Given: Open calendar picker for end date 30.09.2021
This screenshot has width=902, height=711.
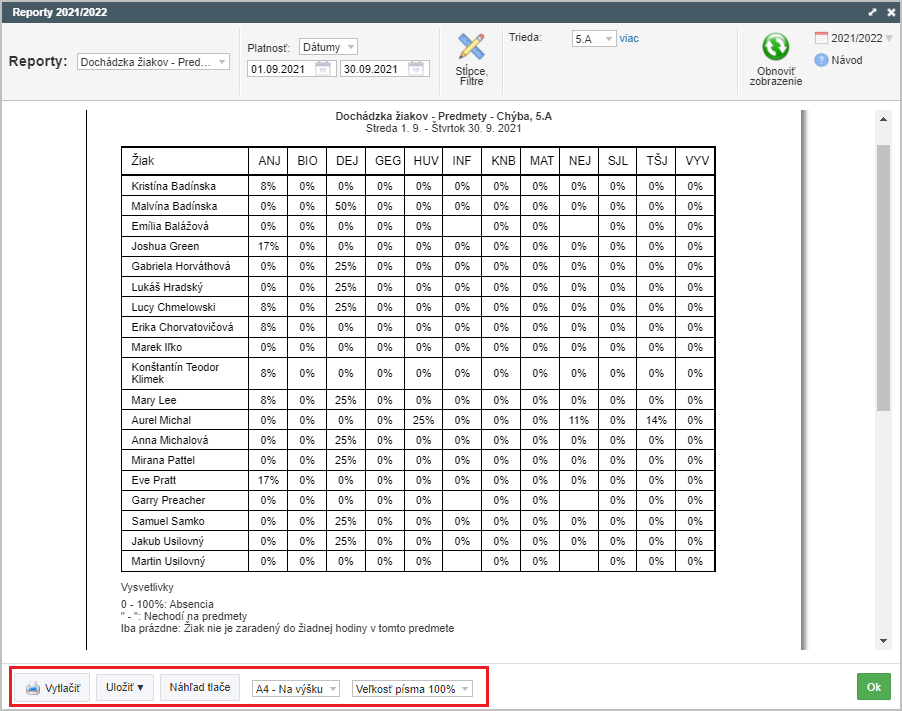Looking at the screenshot, I should click(416, 69).
